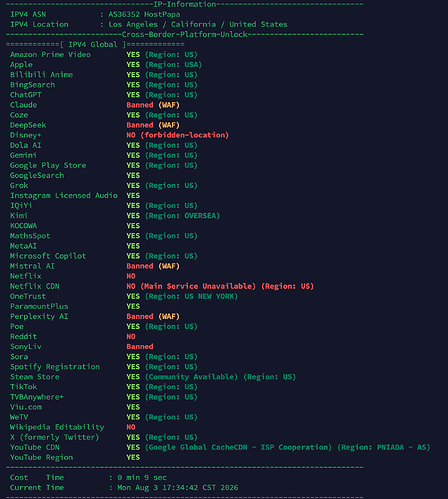
Task: Click the Amazon Prime Video line
Action: 104,55
